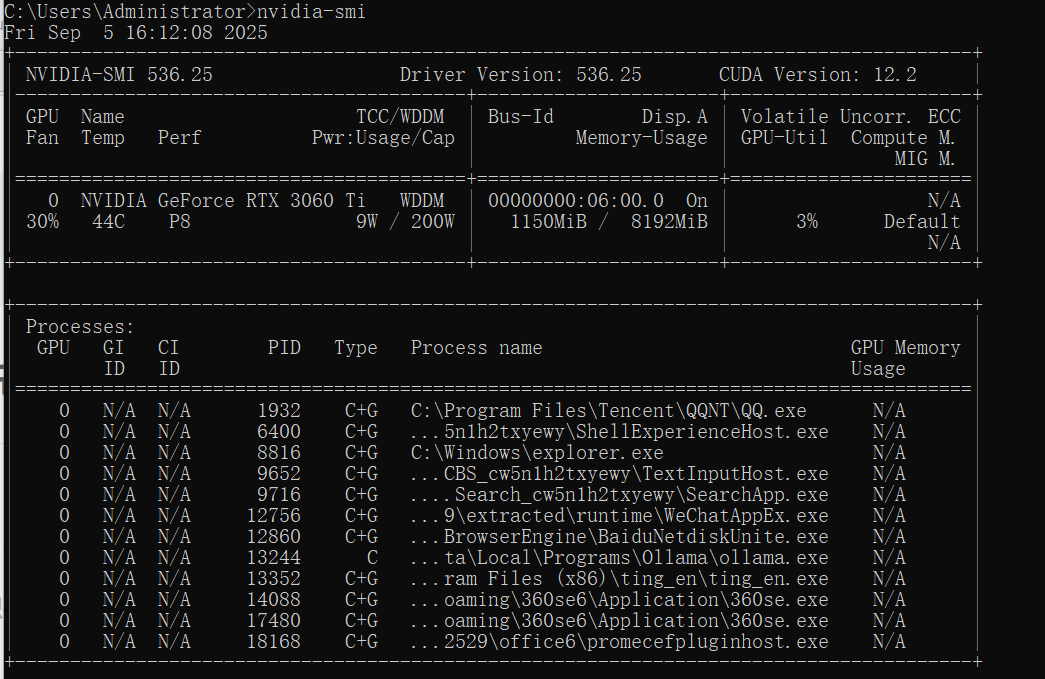1045x679 pixels.
Task: Click the GPU Memory Usage header
Action: (905, 358)
